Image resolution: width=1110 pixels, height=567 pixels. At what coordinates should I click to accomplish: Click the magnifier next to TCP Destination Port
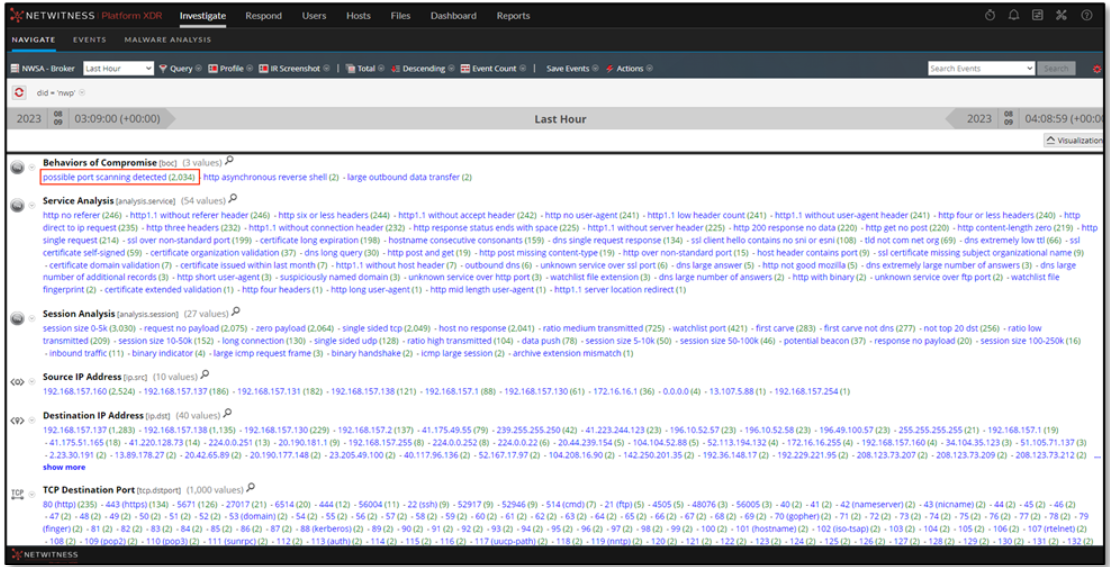click(251, 489)
